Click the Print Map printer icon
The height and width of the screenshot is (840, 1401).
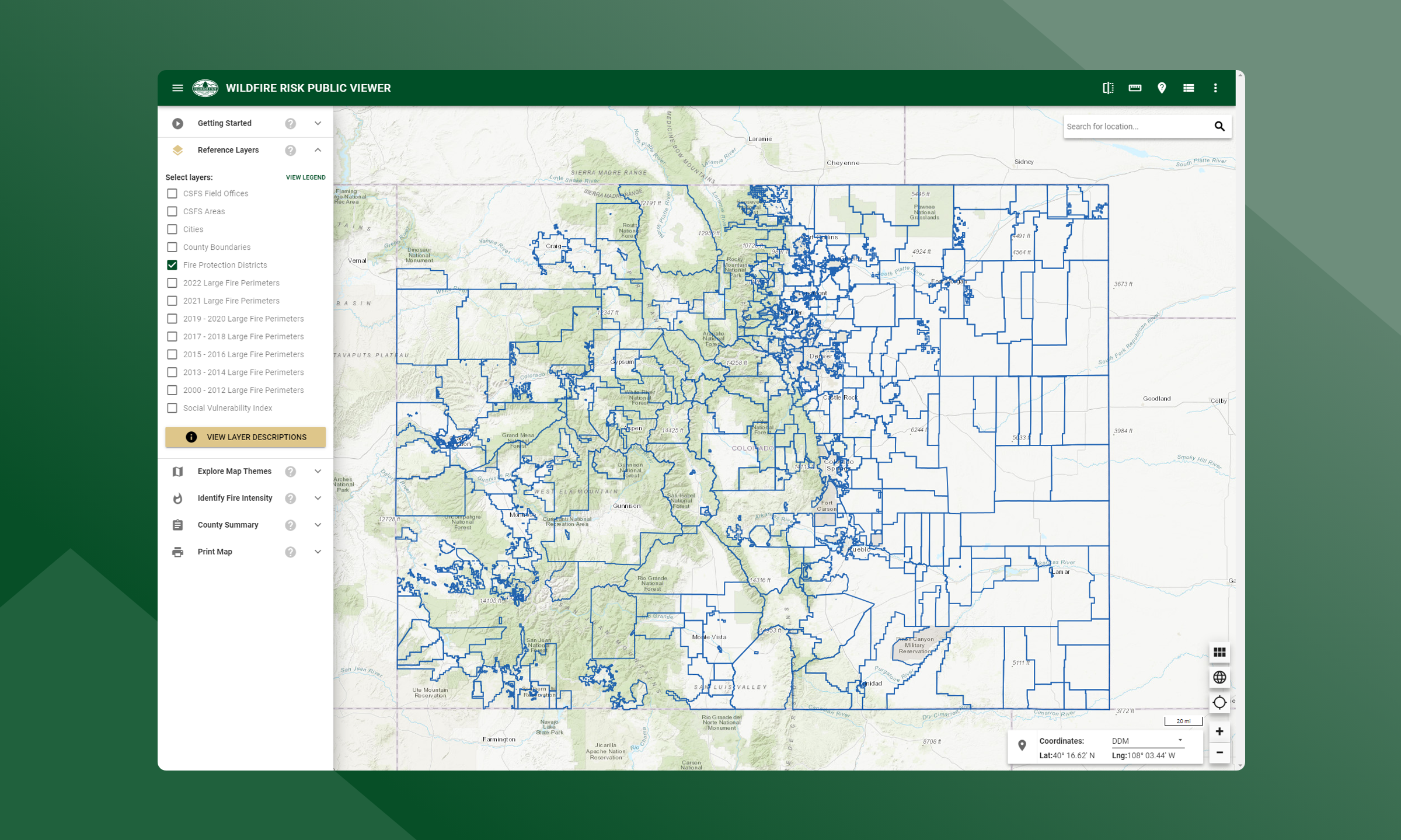point(177,552)
